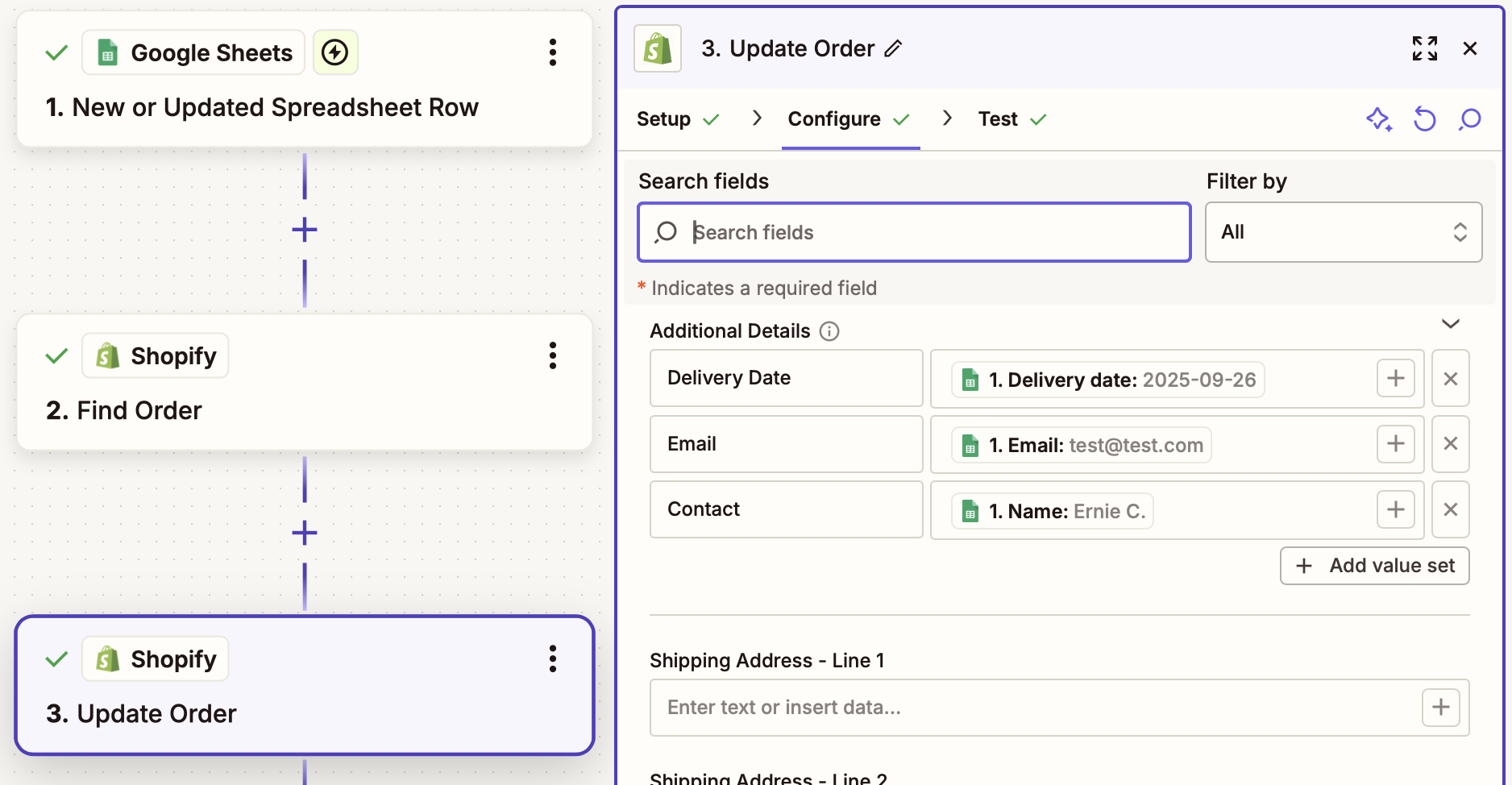The width and height of the screenshot is (1512, 785).
Task: Click the Delivery Date key field
Action: point(787,378)
